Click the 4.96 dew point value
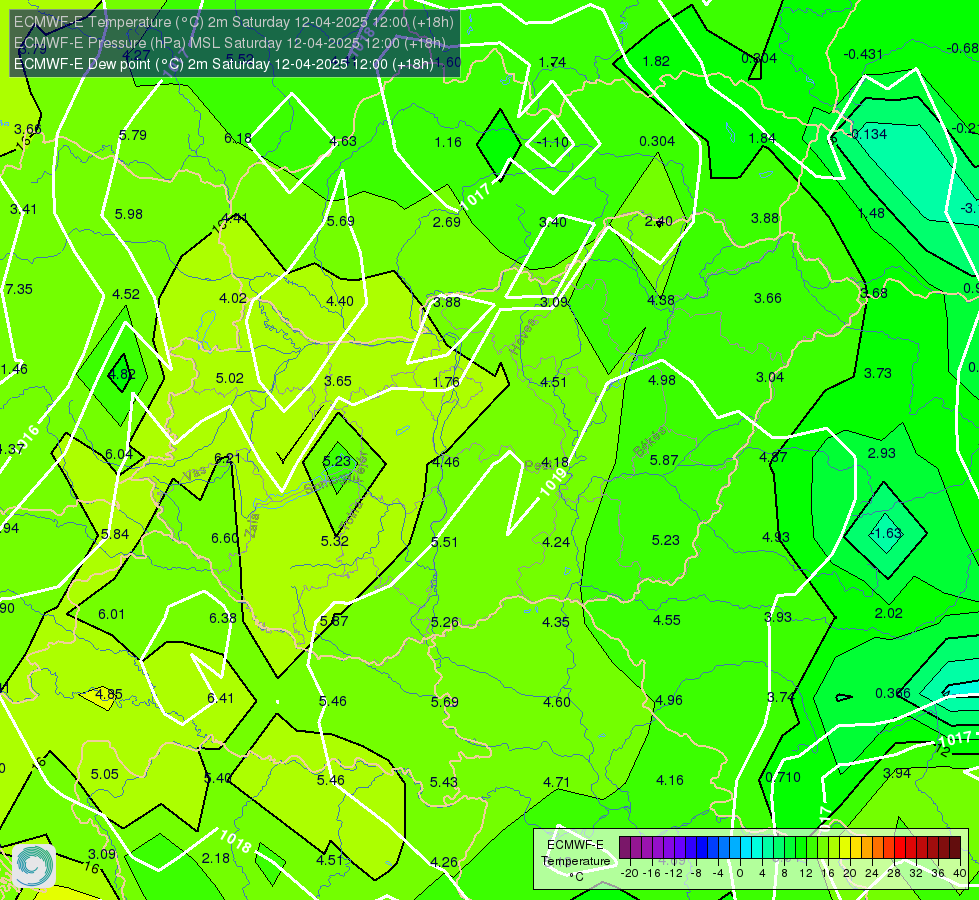 [669, 700]
